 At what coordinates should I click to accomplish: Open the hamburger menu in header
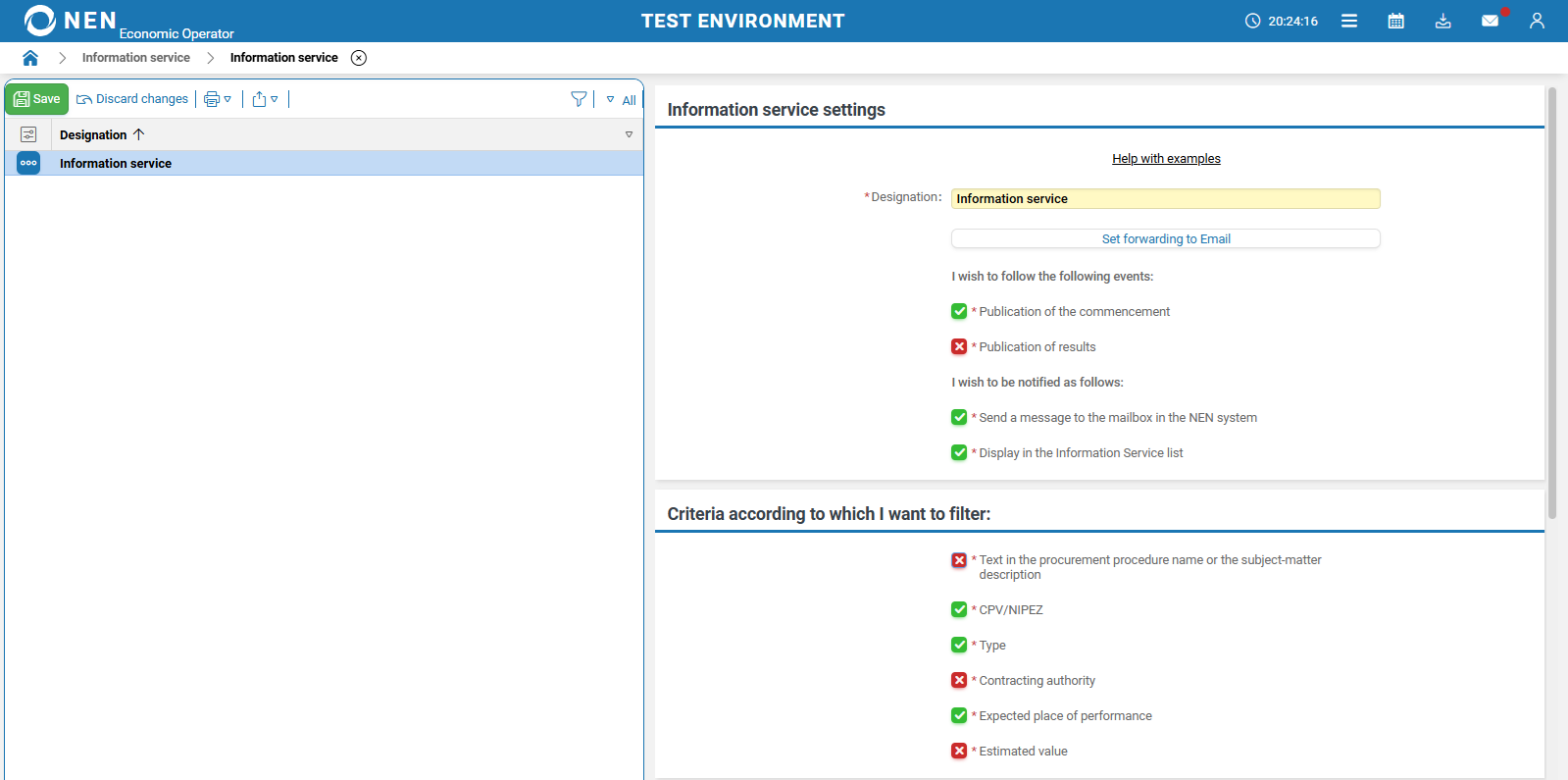tap(1349, 21)
